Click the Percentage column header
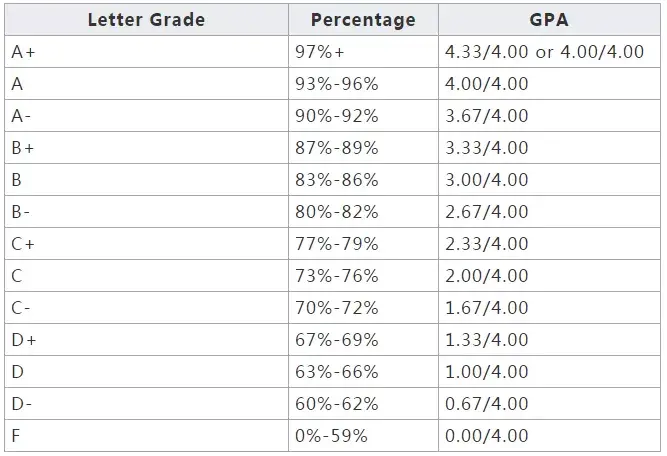The height and width of the screenshot is (456, 667). [x=363, y=20]
